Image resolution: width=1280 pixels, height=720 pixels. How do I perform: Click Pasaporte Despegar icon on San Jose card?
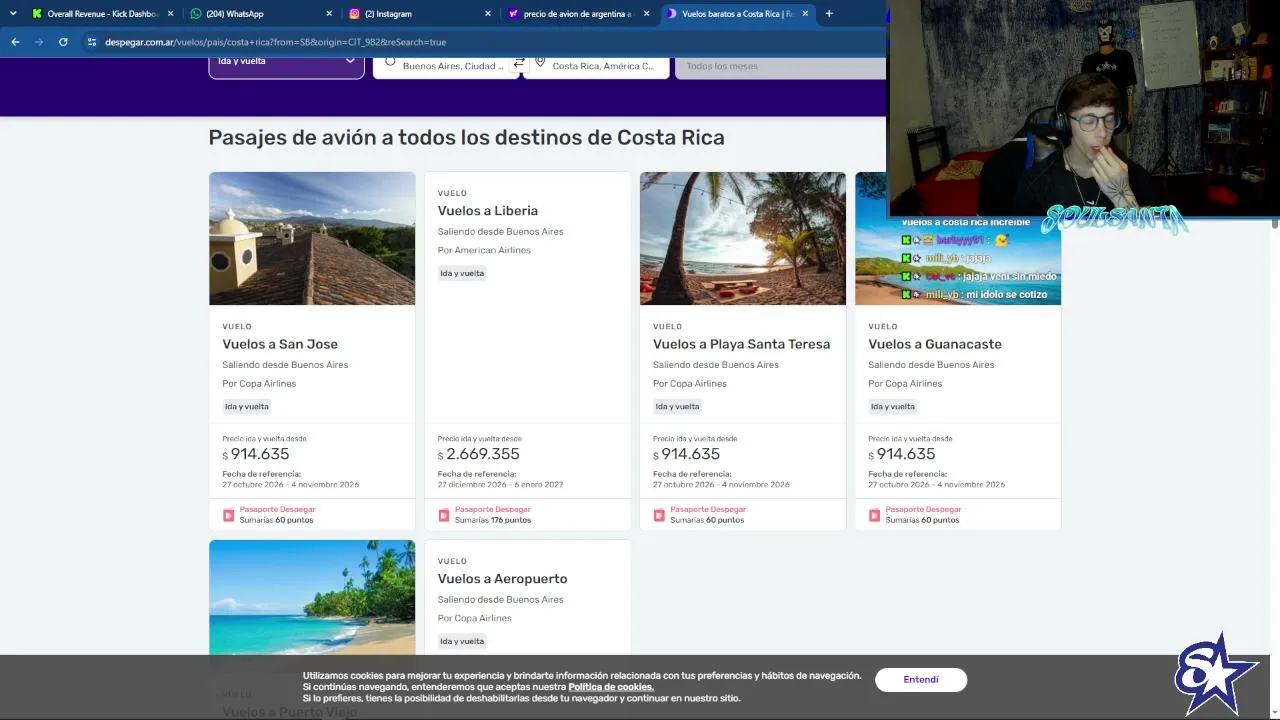click(228, 515)
